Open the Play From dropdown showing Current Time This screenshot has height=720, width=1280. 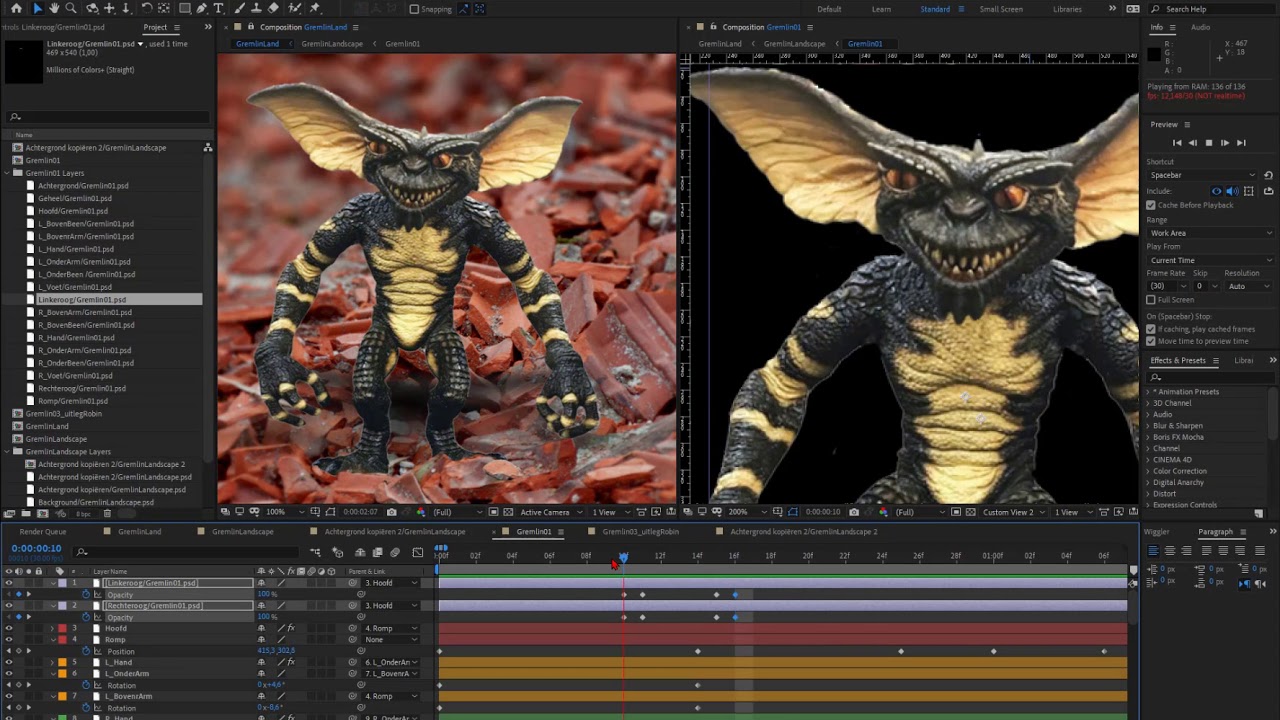point(1210,260)
